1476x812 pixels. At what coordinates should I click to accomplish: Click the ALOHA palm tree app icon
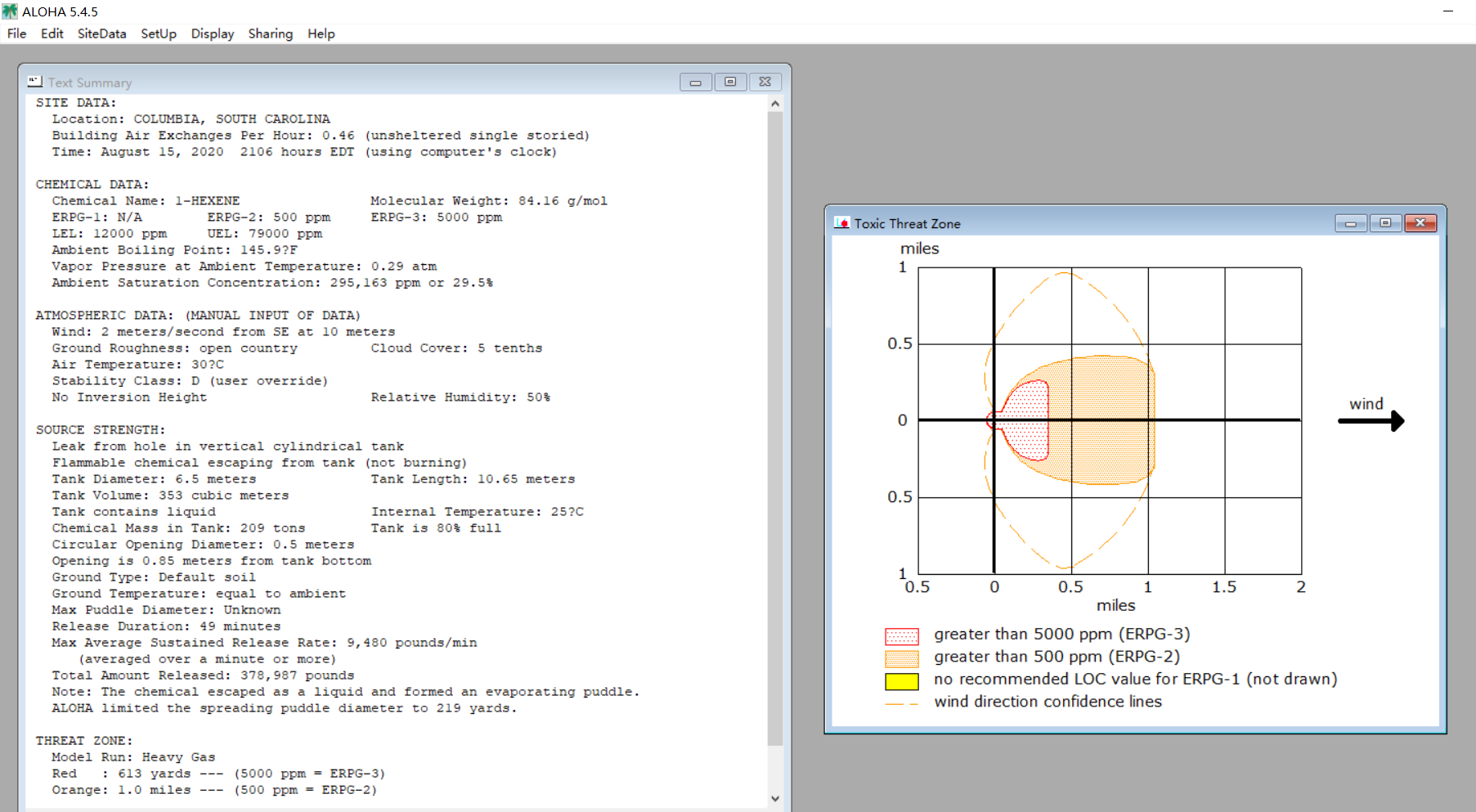(10, 11)
